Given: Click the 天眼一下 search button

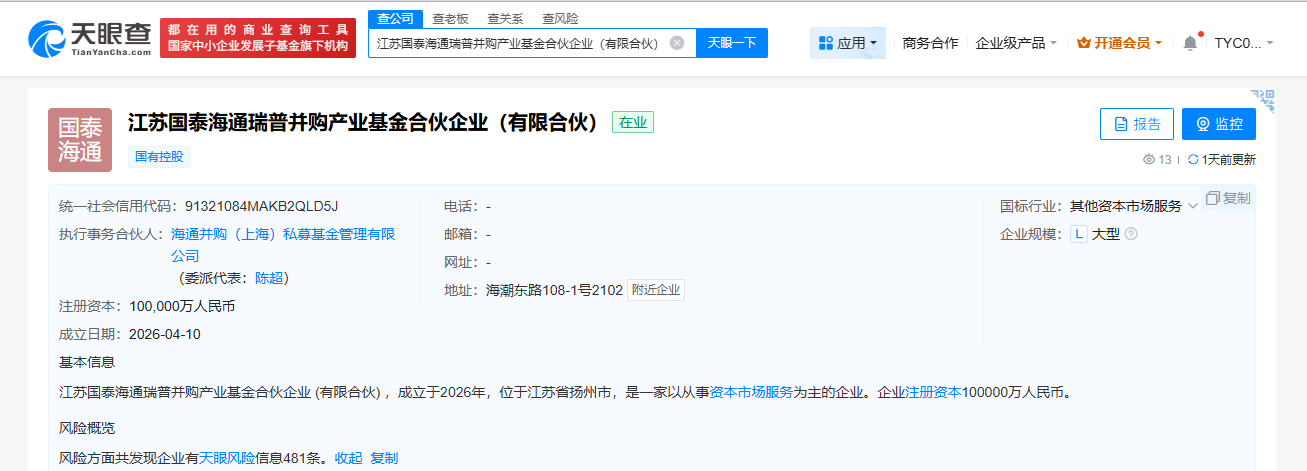Looking at the screenshot, I should [x=731, y=43].
